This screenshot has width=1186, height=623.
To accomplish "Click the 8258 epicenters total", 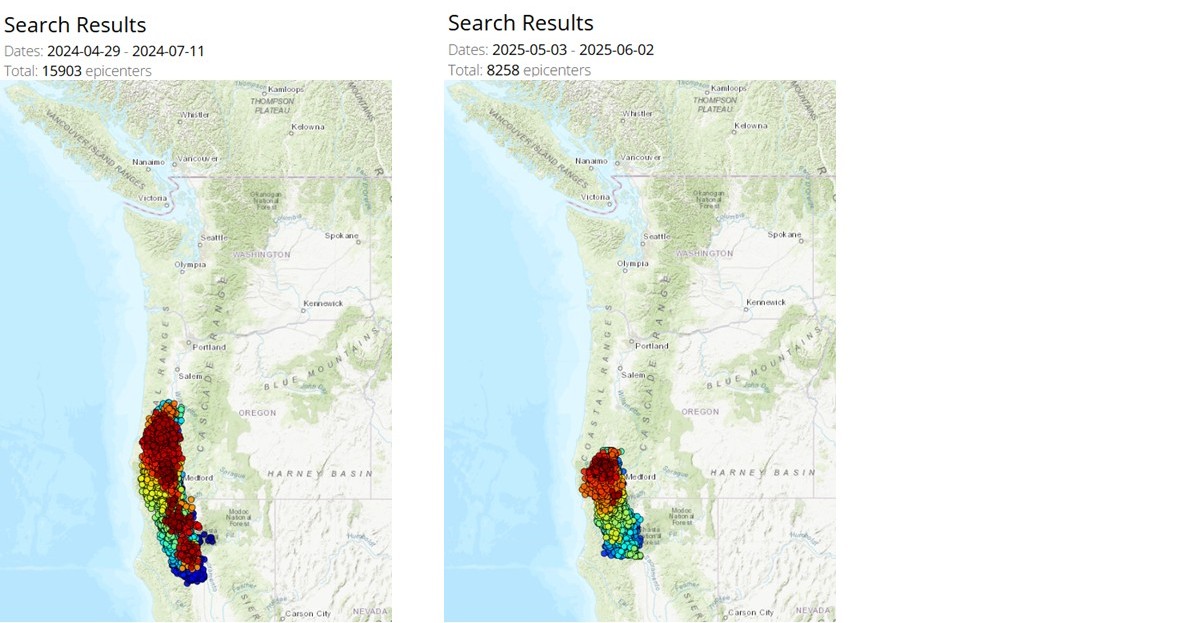I will (x=503, y=70).
